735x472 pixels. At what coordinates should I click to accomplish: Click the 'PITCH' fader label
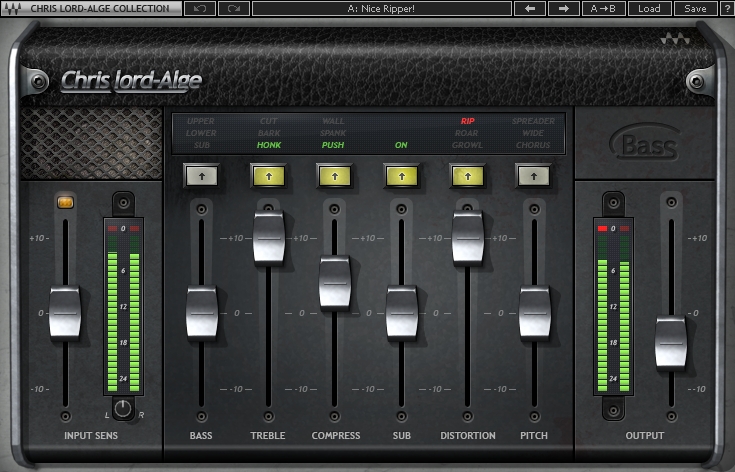(534, 435)
